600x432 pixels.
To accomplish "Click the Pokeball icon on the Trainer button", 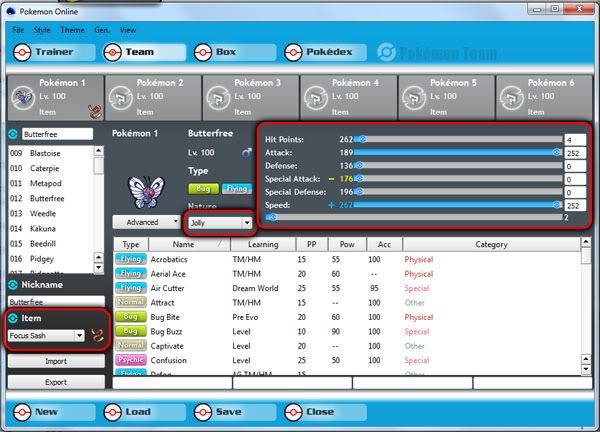I will click(x=22, y=52).
